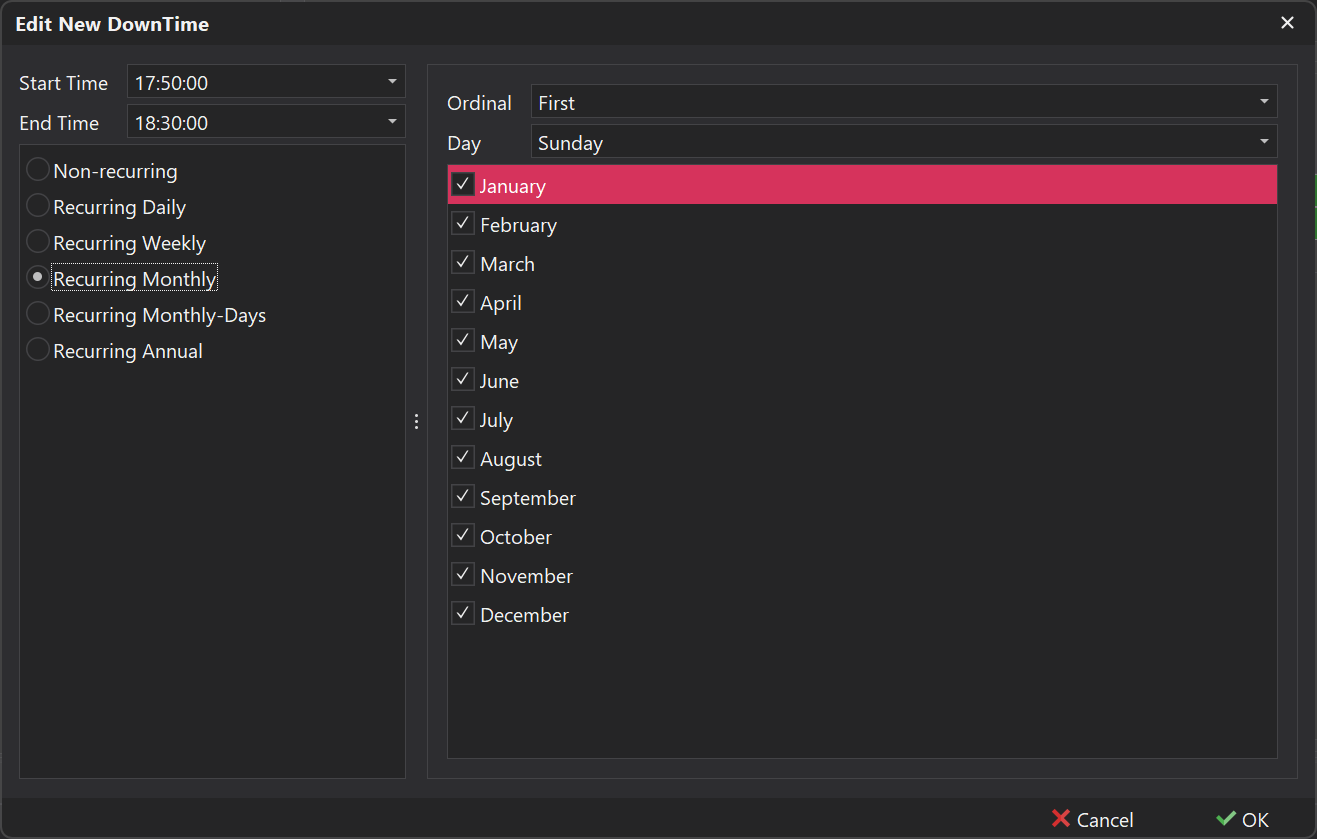
Task: Click the Start Time dropdown arrow
Action: pos(394,82)
